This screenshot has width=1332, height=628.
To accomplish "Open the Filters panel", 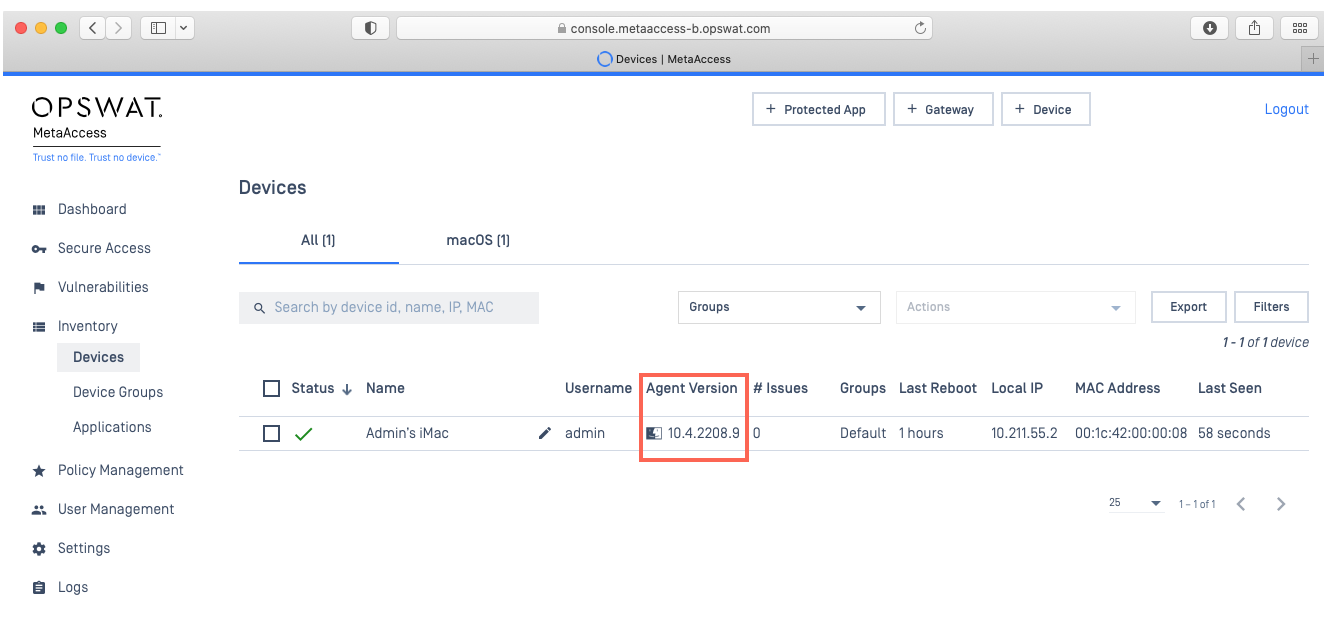I will [1272, 307].
